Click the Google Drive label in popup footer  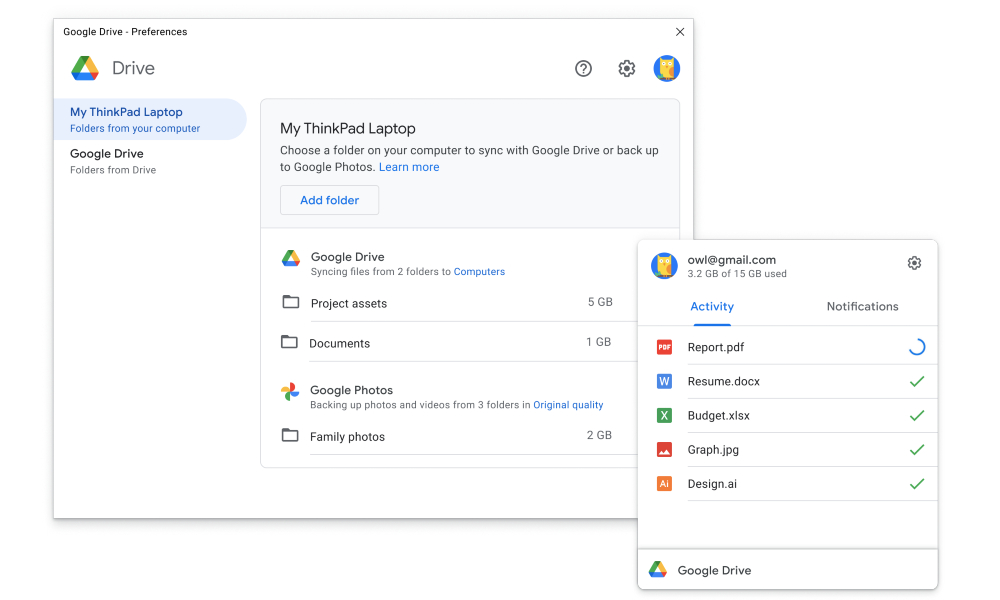tap(714, 570)
